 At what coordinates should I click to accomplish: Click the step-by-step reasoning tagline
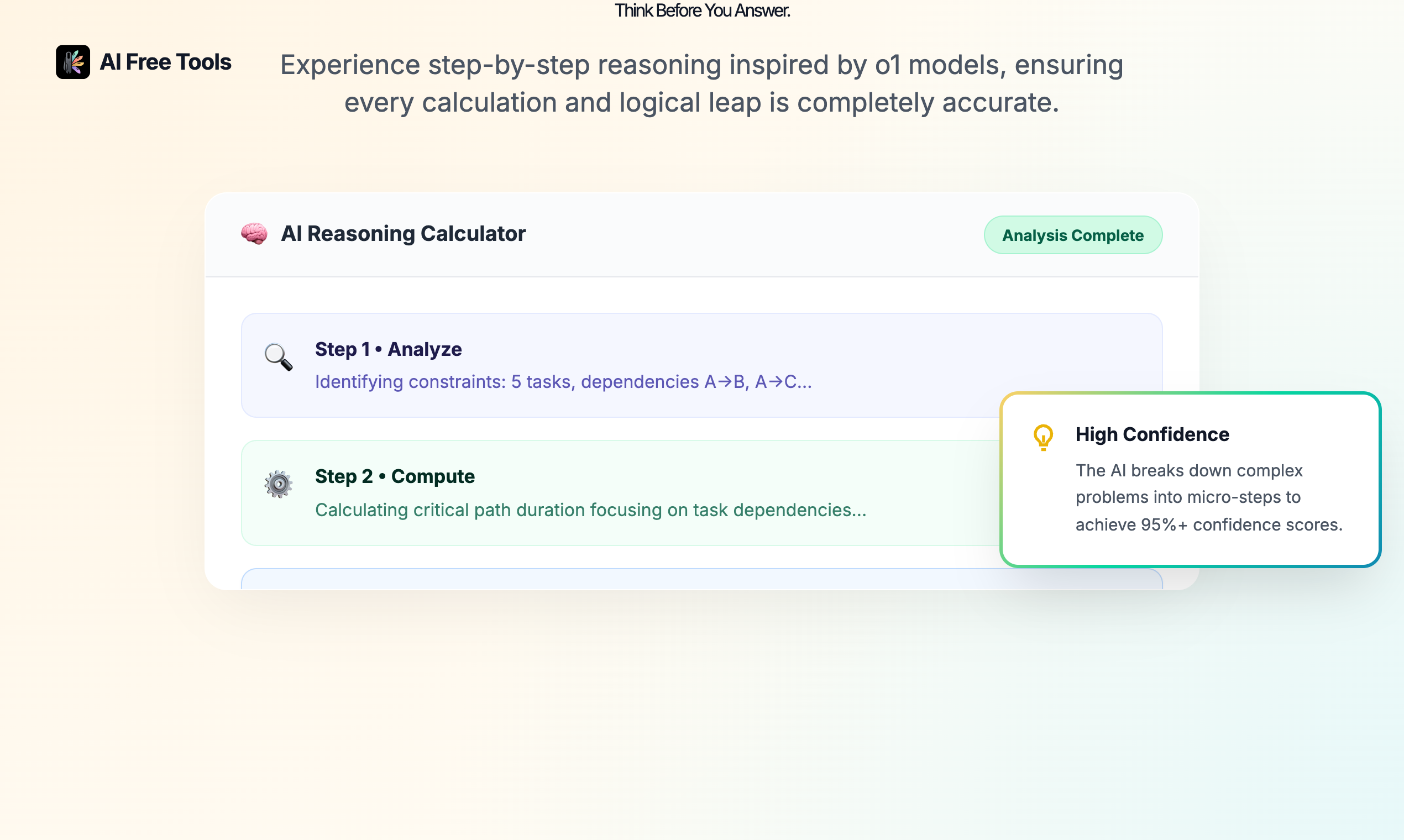click(x=702, y=83)
